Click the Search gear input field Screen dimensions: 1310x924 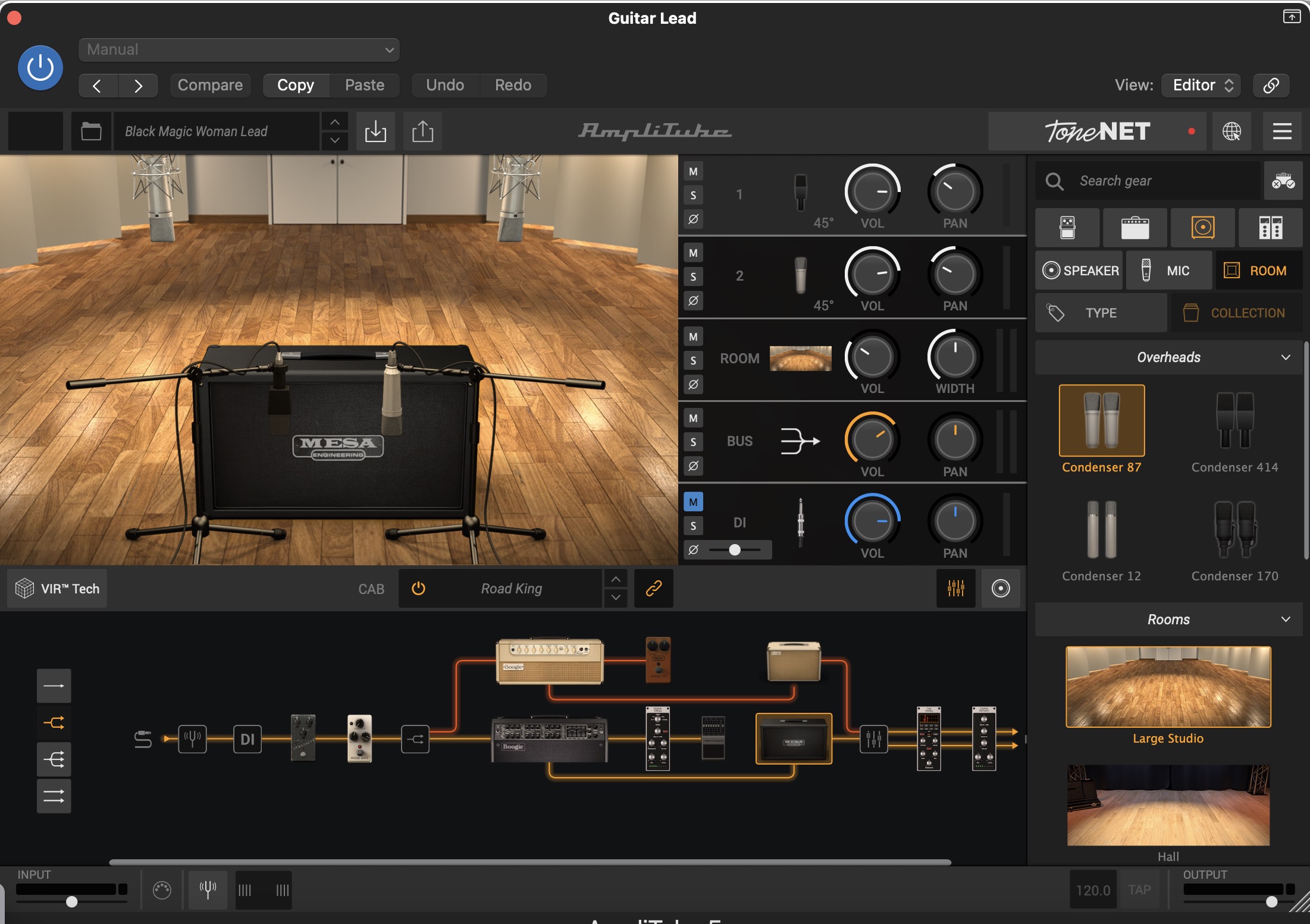pyautogui.click(x=1148, y=181)
